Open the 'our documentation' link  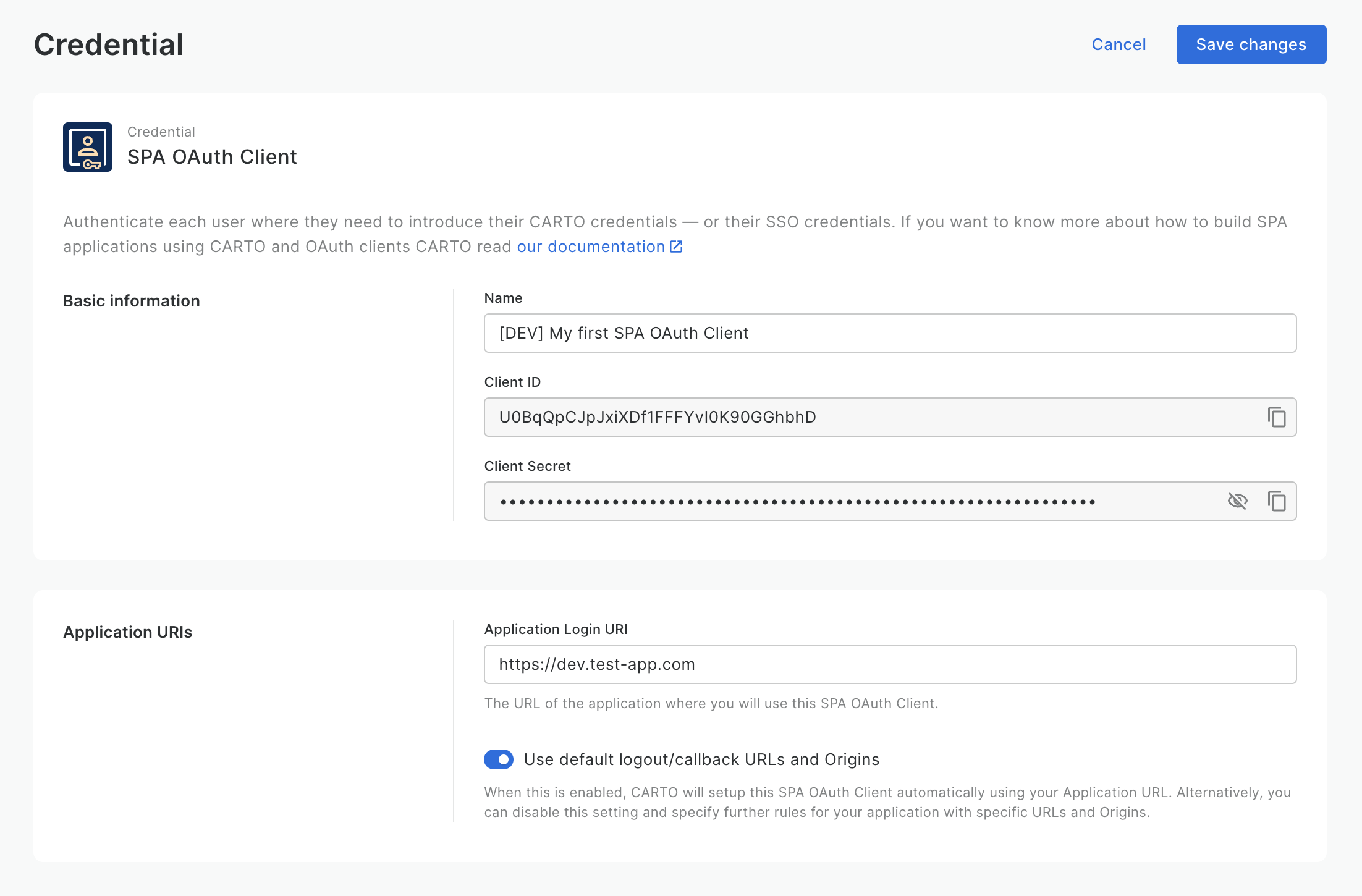click(591, 247)
